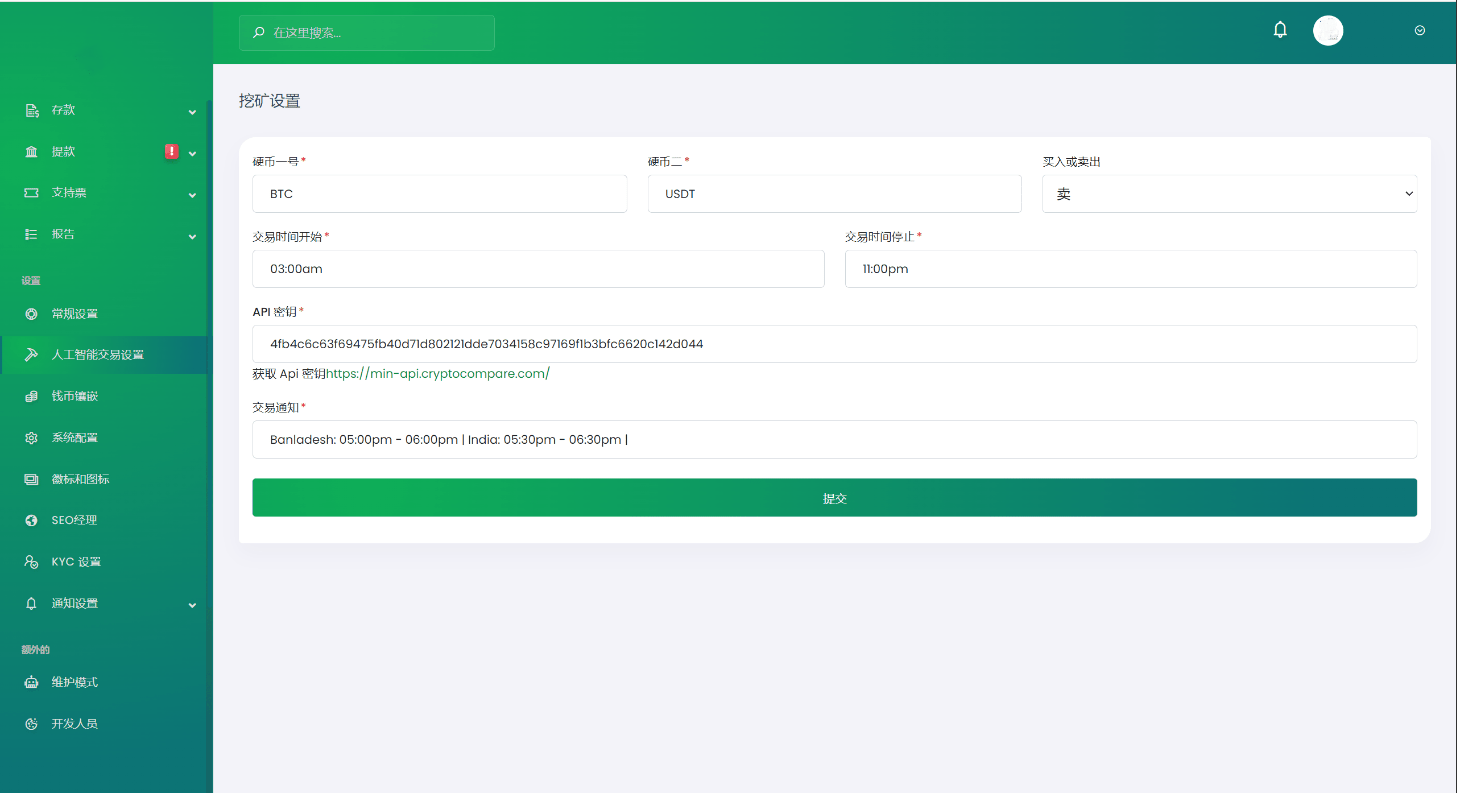Click the 硬币二 field with USDT
The width and height of the screenshot is (1457, 793).
(835, 194)
